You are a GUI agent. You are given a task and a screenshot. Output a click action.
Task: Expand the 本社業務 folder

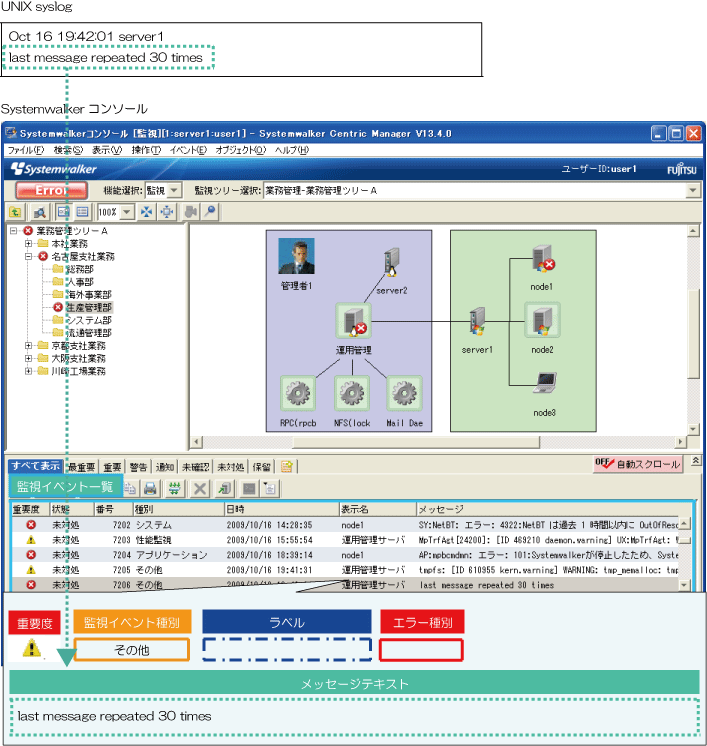pyautogui.click(x=29, y=244)
